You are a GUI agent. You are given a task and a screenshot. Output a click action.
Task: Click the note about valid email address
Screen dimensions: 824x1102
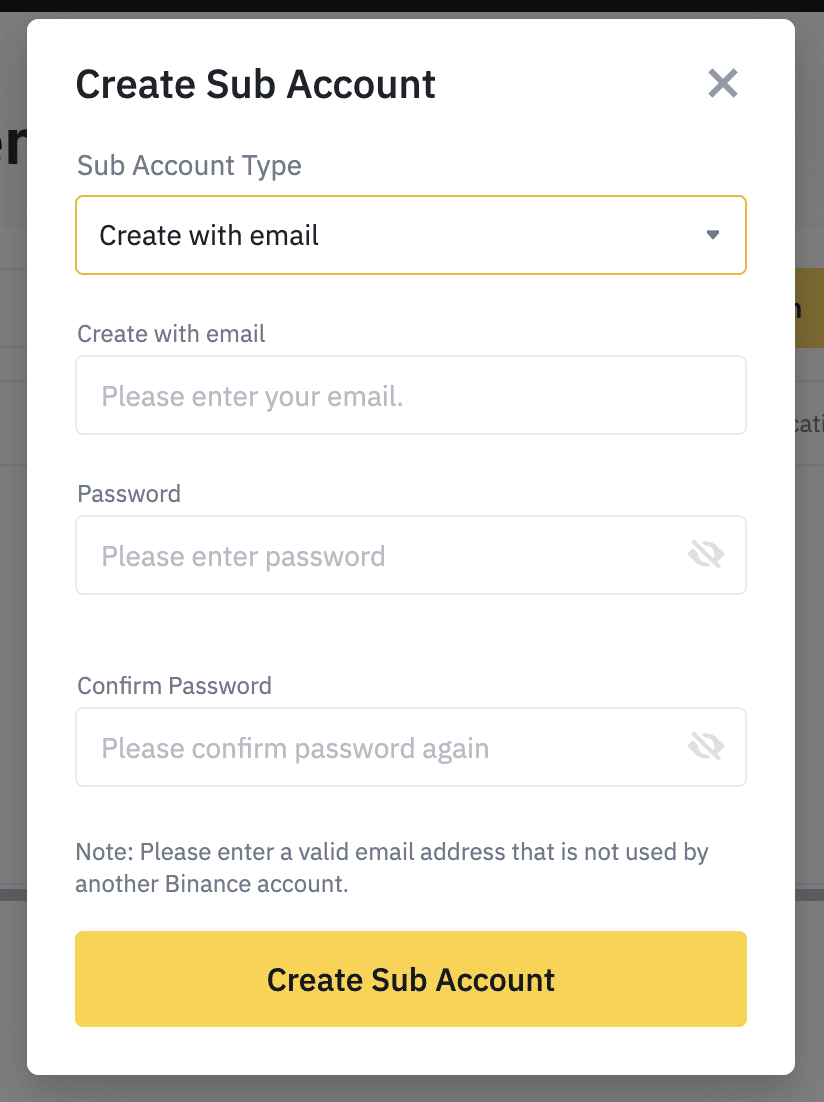[x=392, y=867]
